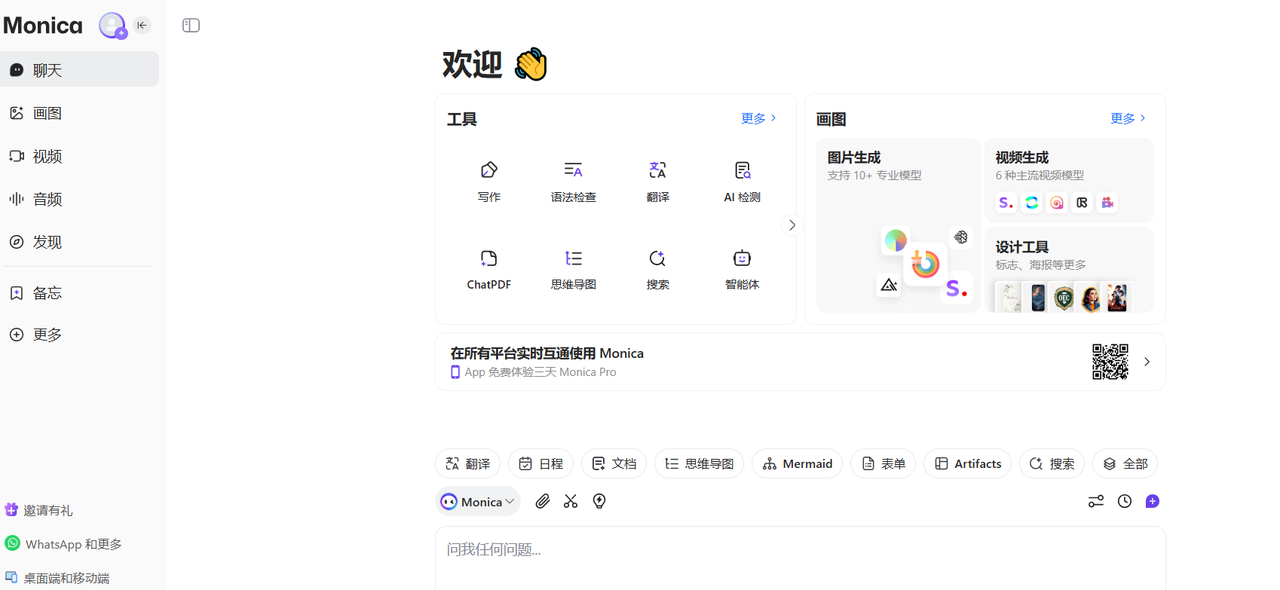The image size is (1280, 590).
Task: Click the pink spiral video model icon
Action: tap(1057, 202)
